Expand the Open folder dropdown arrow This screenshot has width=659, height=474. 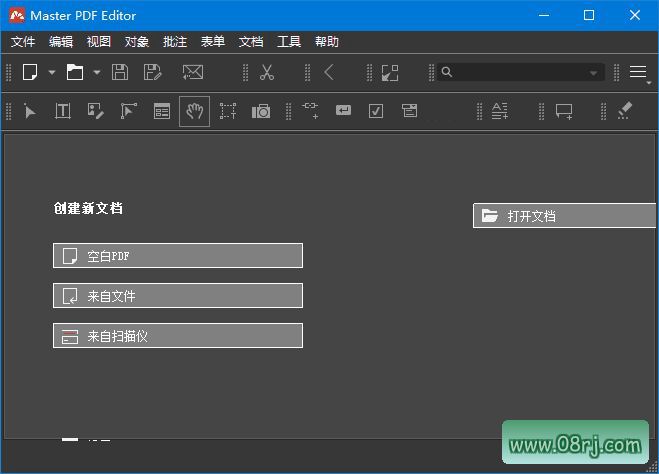point(97,72)
